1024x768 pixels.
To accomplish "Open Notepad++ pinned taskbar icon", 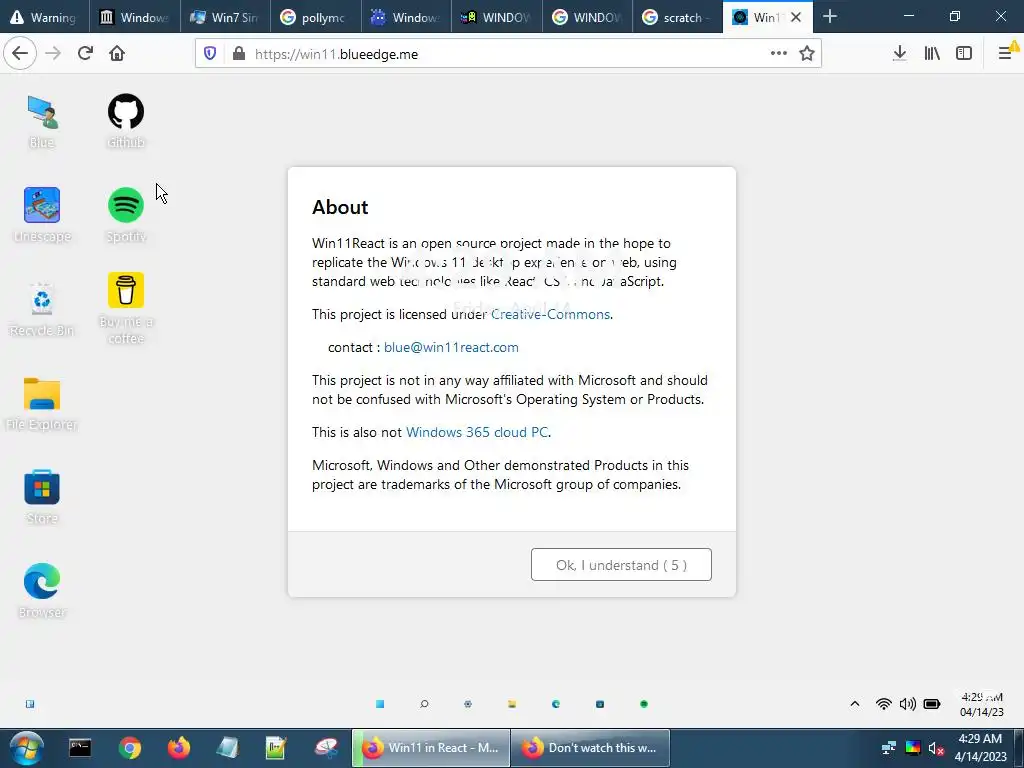I will (276, 748).
